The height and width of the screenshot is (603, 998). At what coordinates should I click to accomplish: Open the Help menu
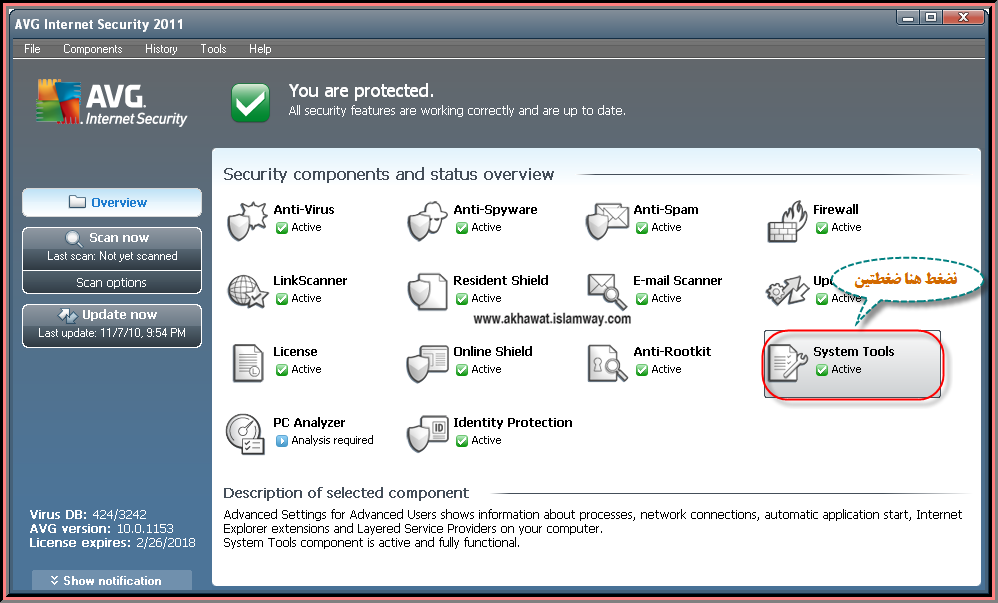pos(260,49)
